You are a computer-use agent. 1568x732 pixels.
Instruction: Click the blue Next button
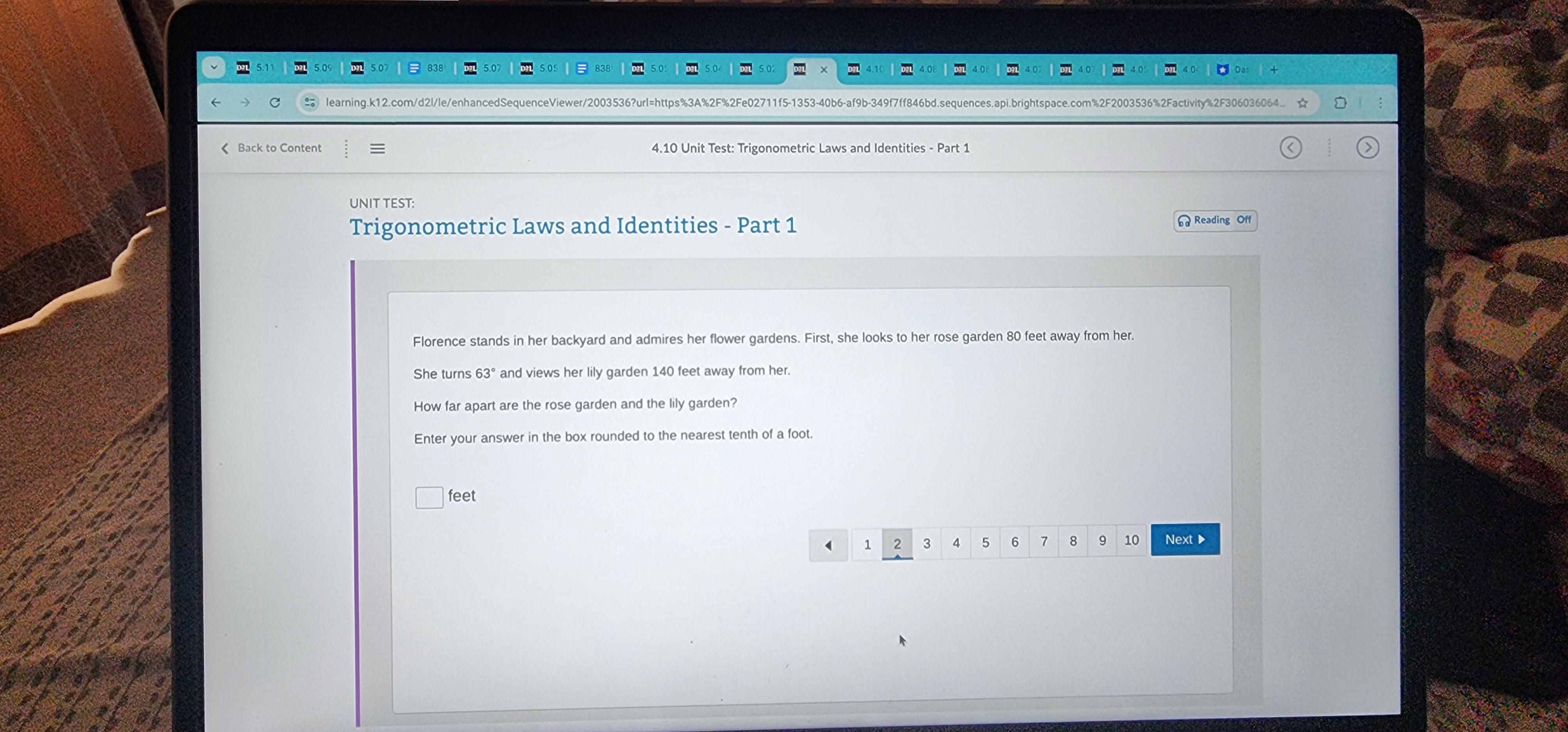1185,539
